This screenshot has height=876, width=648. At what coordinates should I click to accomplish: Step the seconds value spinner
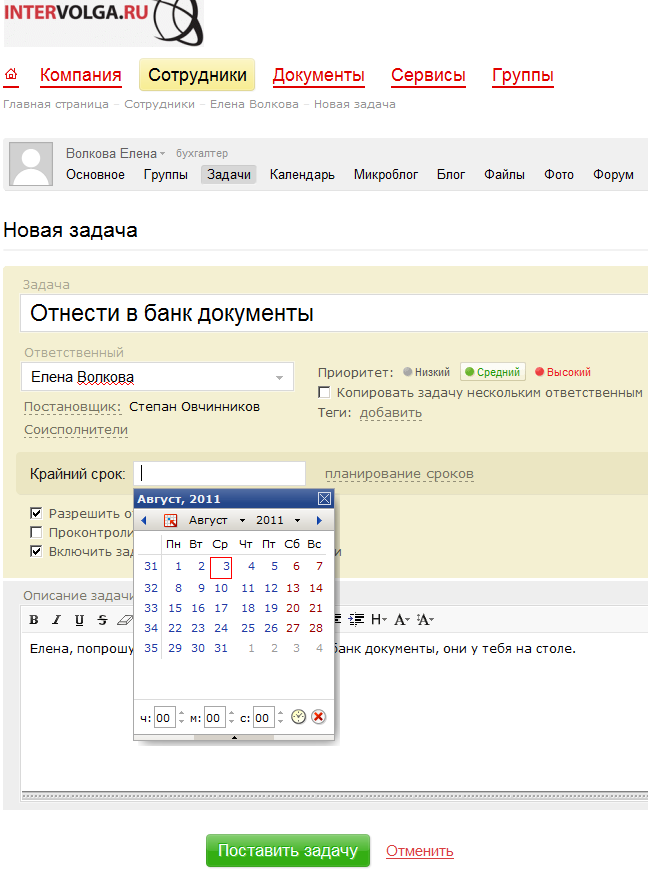coord(280,717)
